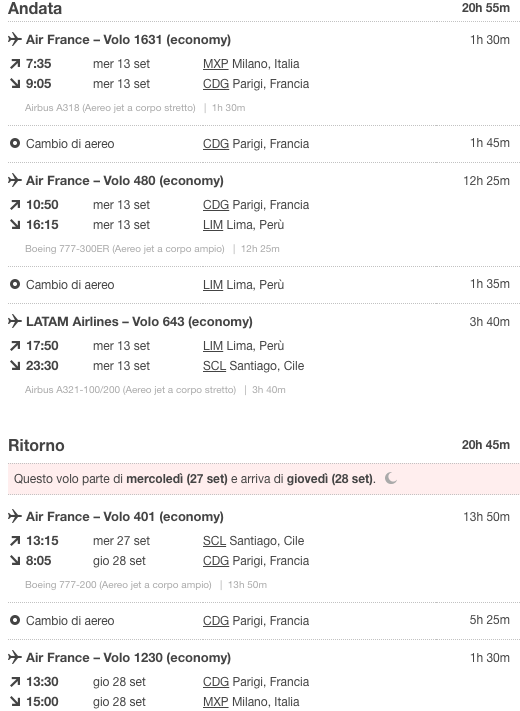520x711 pixels.
Task: Open the MXP airport link at 7:35 departure
Action: [x=215, y=64]
